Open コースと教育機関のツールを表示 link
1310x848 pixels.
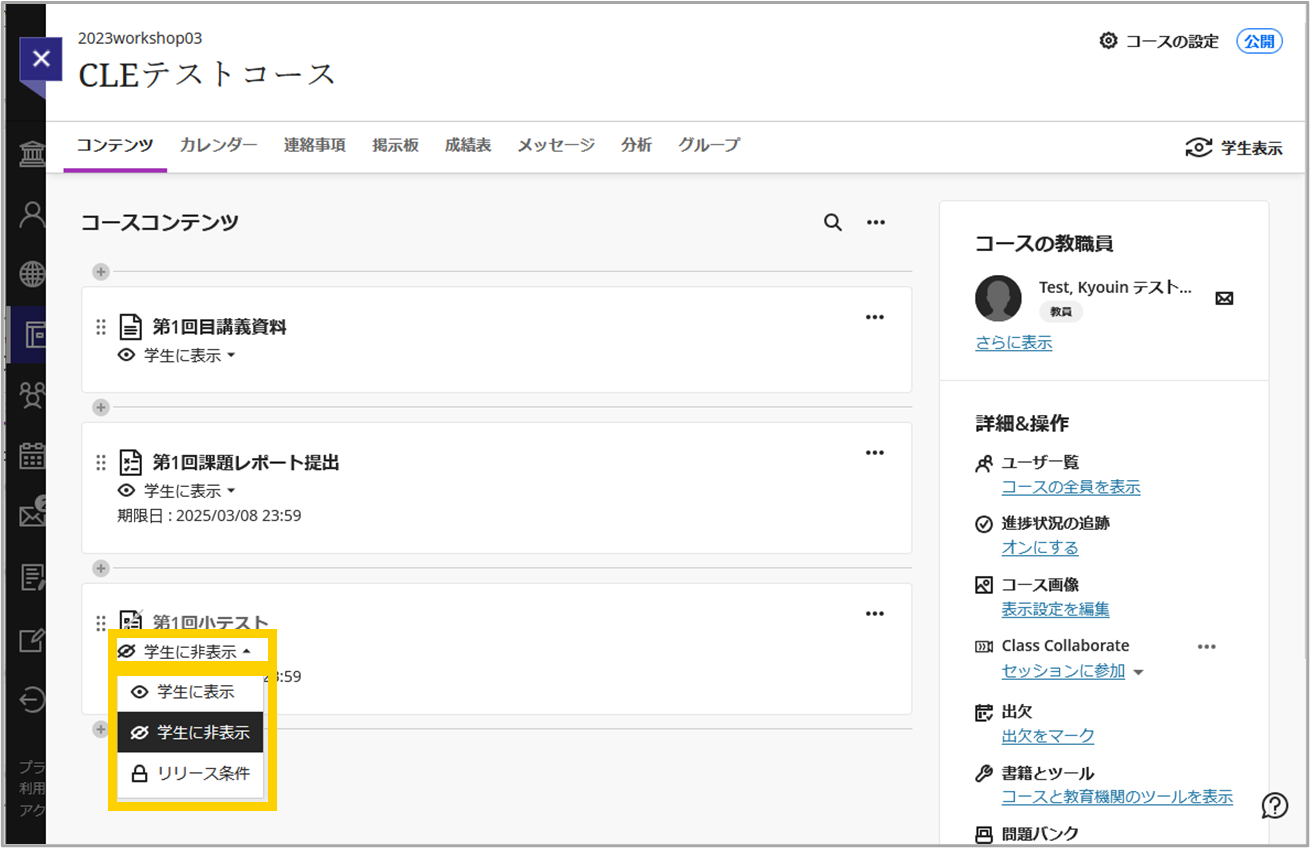pos(1117,797)
